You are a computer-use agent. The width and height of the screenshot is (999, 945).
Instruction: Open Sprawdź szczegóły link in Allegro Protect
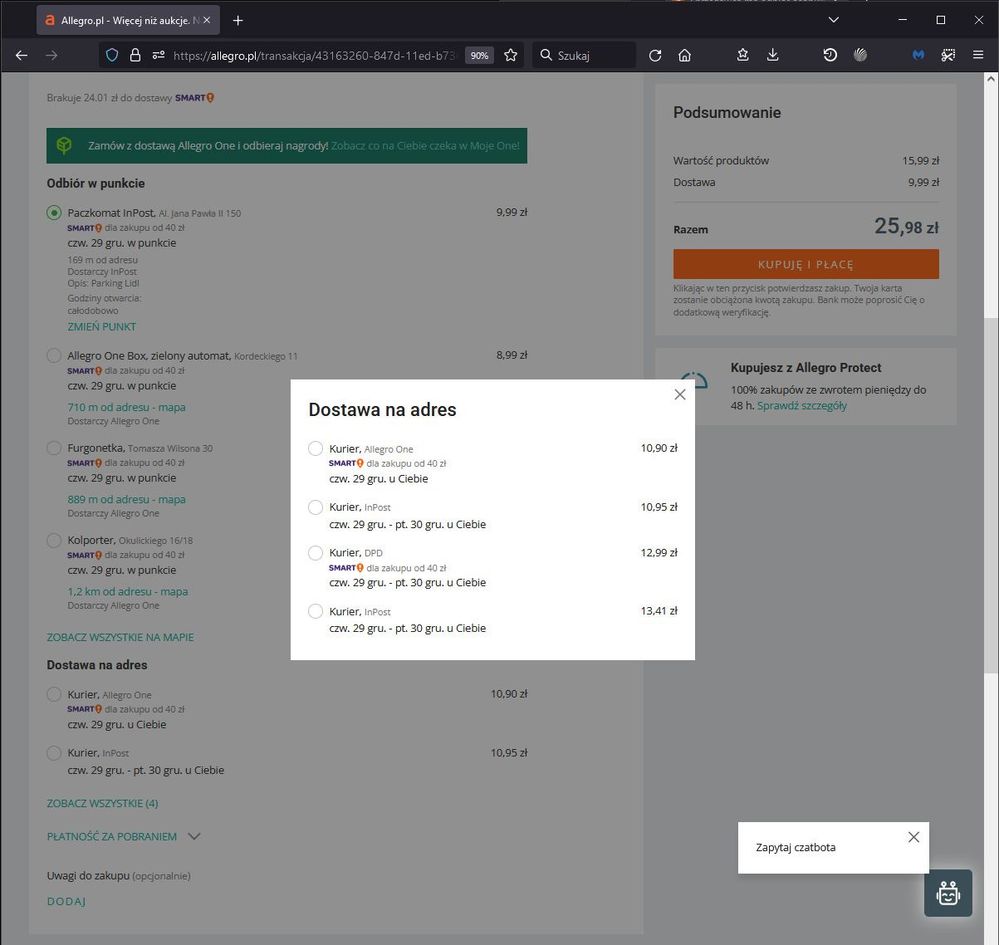[801, 405]
